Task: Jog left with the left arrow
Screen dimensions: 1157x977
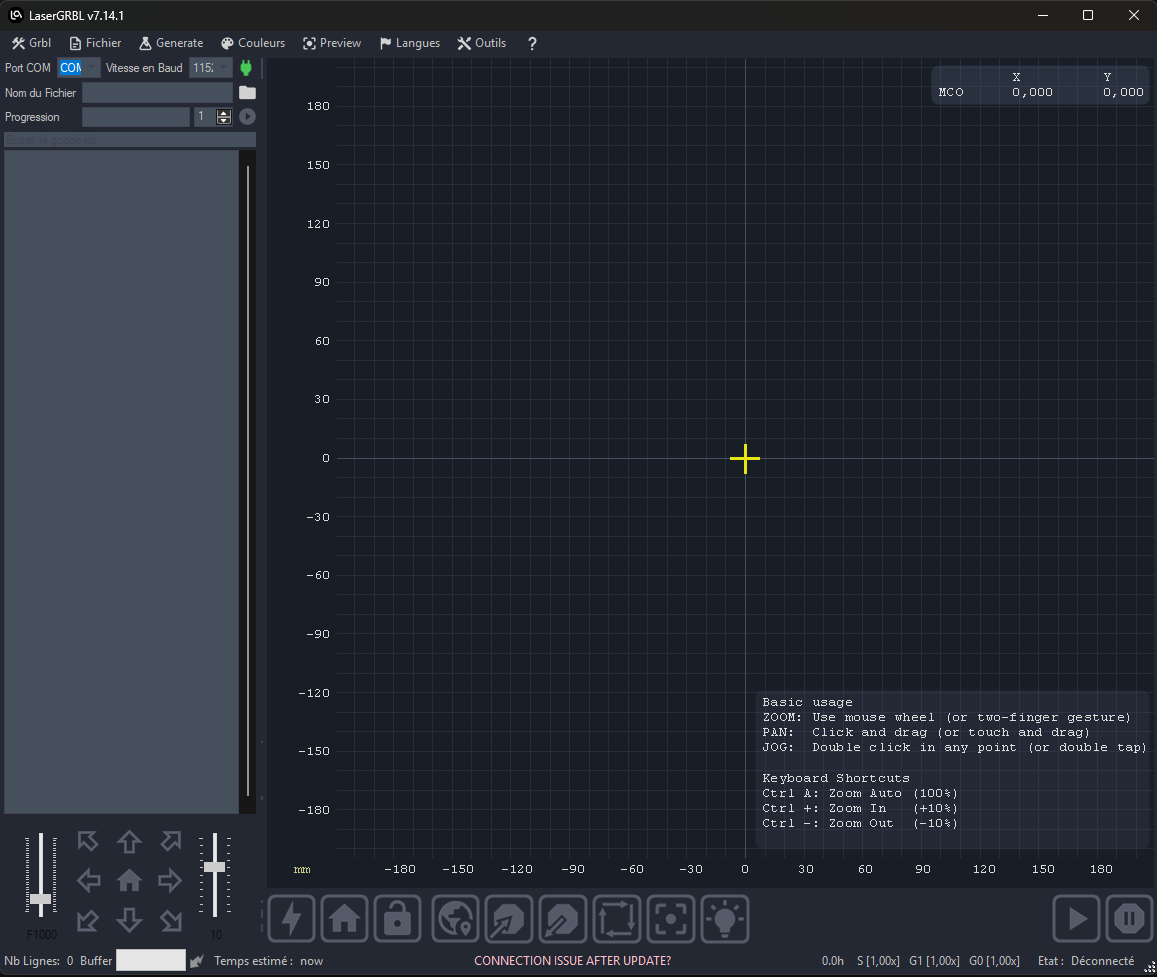Action: click(x=89, y=880)
